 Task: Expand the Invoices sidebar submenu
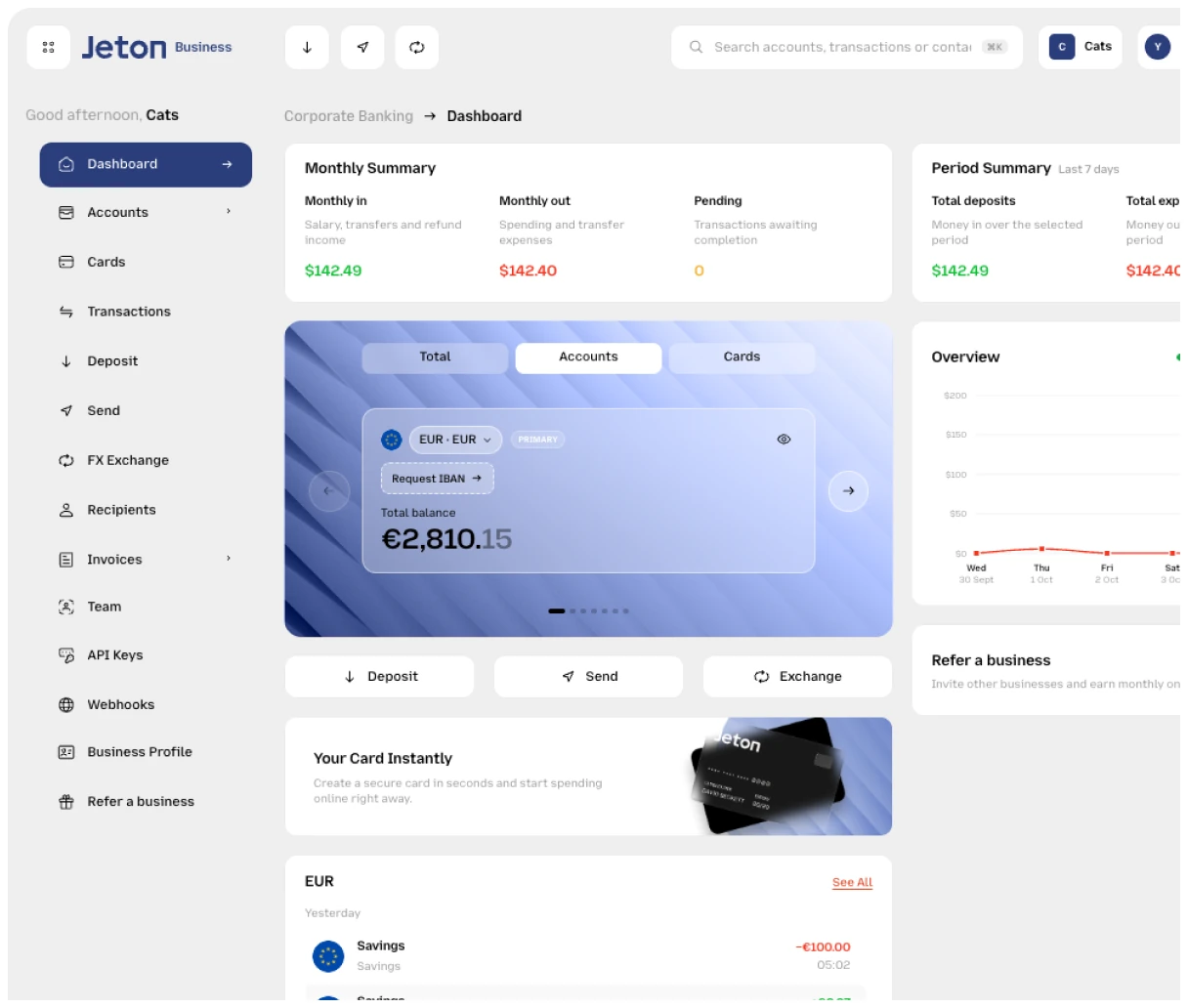[x=229, y=559]
